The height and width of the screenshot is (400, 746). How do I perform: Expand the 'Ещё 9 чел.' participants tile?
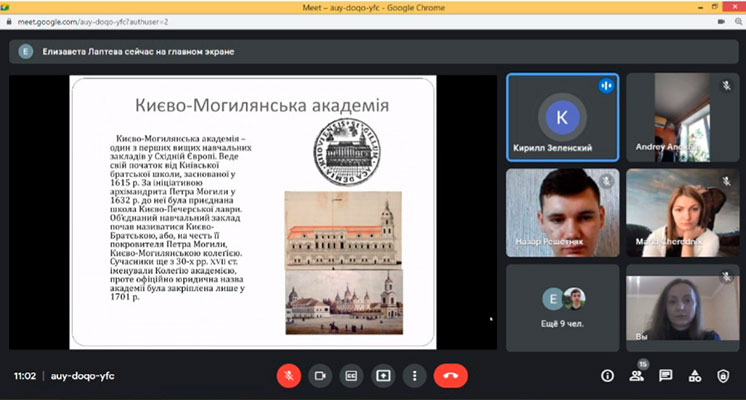(x=561, y=306)
